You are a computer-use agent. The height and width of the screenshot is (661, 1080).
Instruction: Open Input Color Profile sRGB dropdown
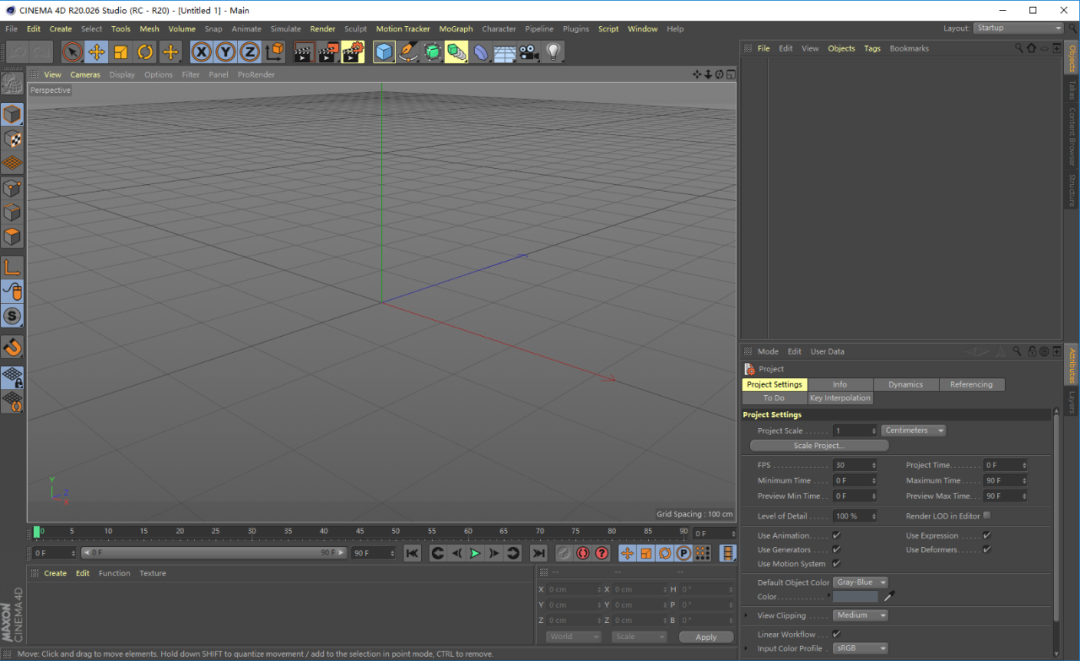[x=860, y=648]
